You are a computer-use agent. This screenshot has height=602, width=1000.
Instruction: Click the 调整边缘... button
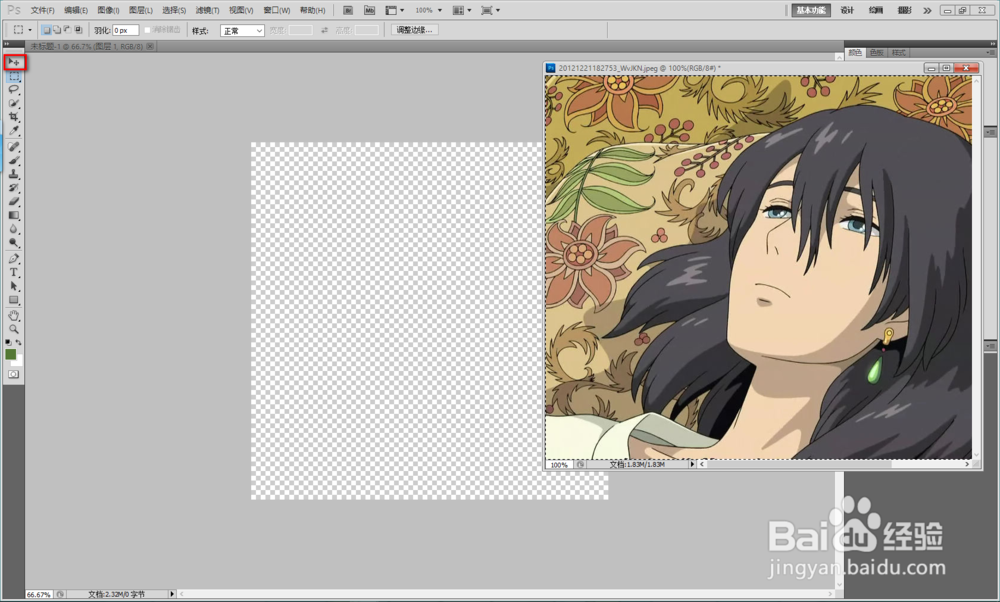[415, 30]
